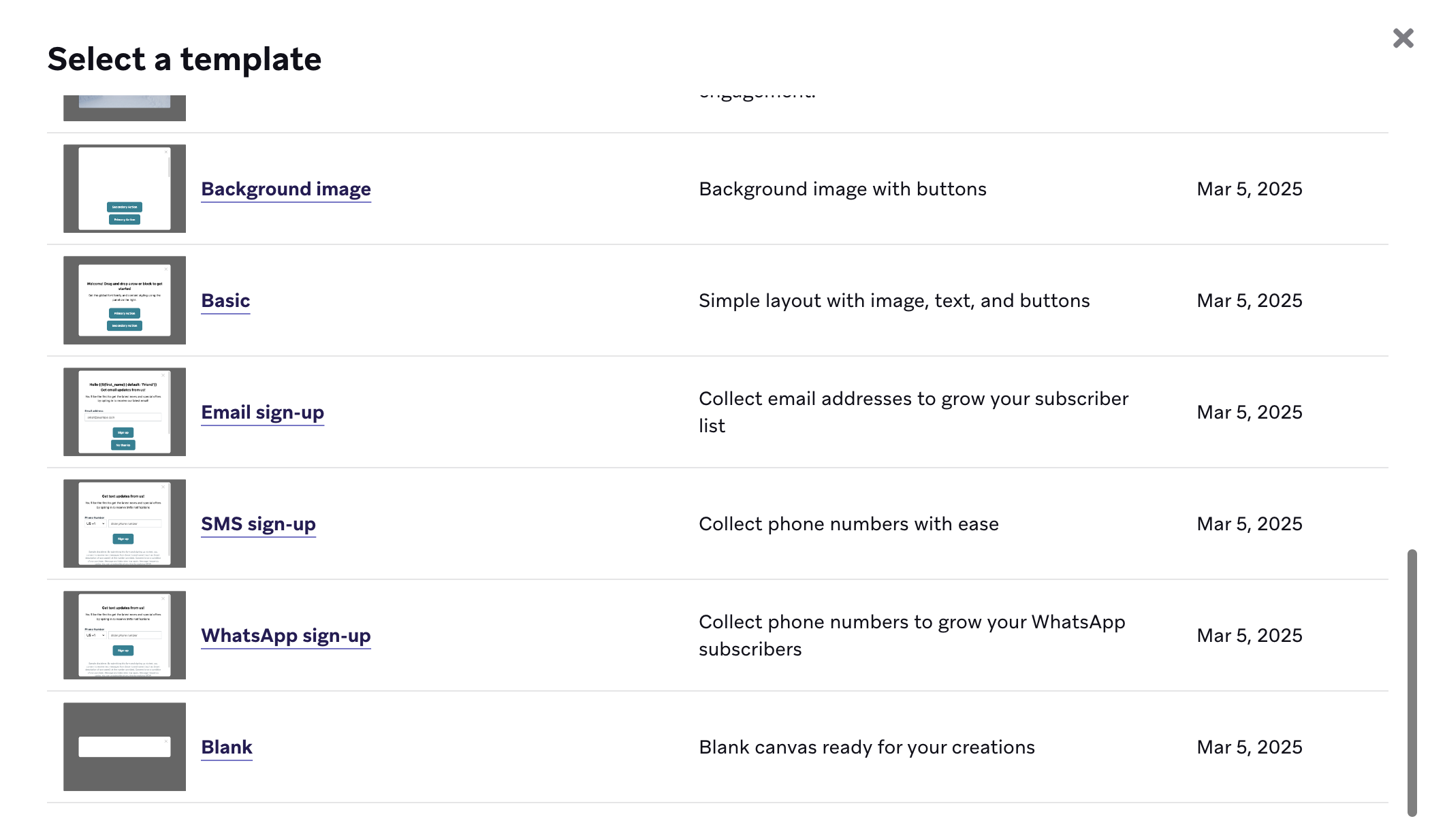Click the 'Collect phone numbers with ease' description
Screen dimensions: 1445x840
(x=848, y=524)
